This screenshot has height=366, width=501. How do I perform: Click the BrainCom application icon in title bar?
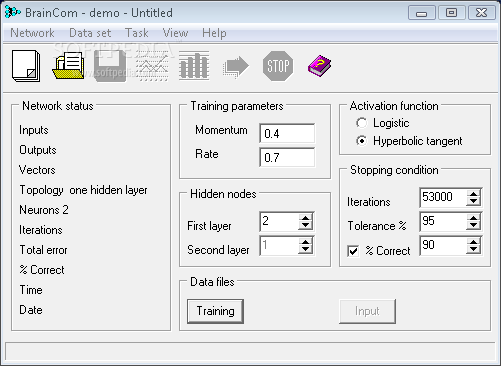point(13,12)
